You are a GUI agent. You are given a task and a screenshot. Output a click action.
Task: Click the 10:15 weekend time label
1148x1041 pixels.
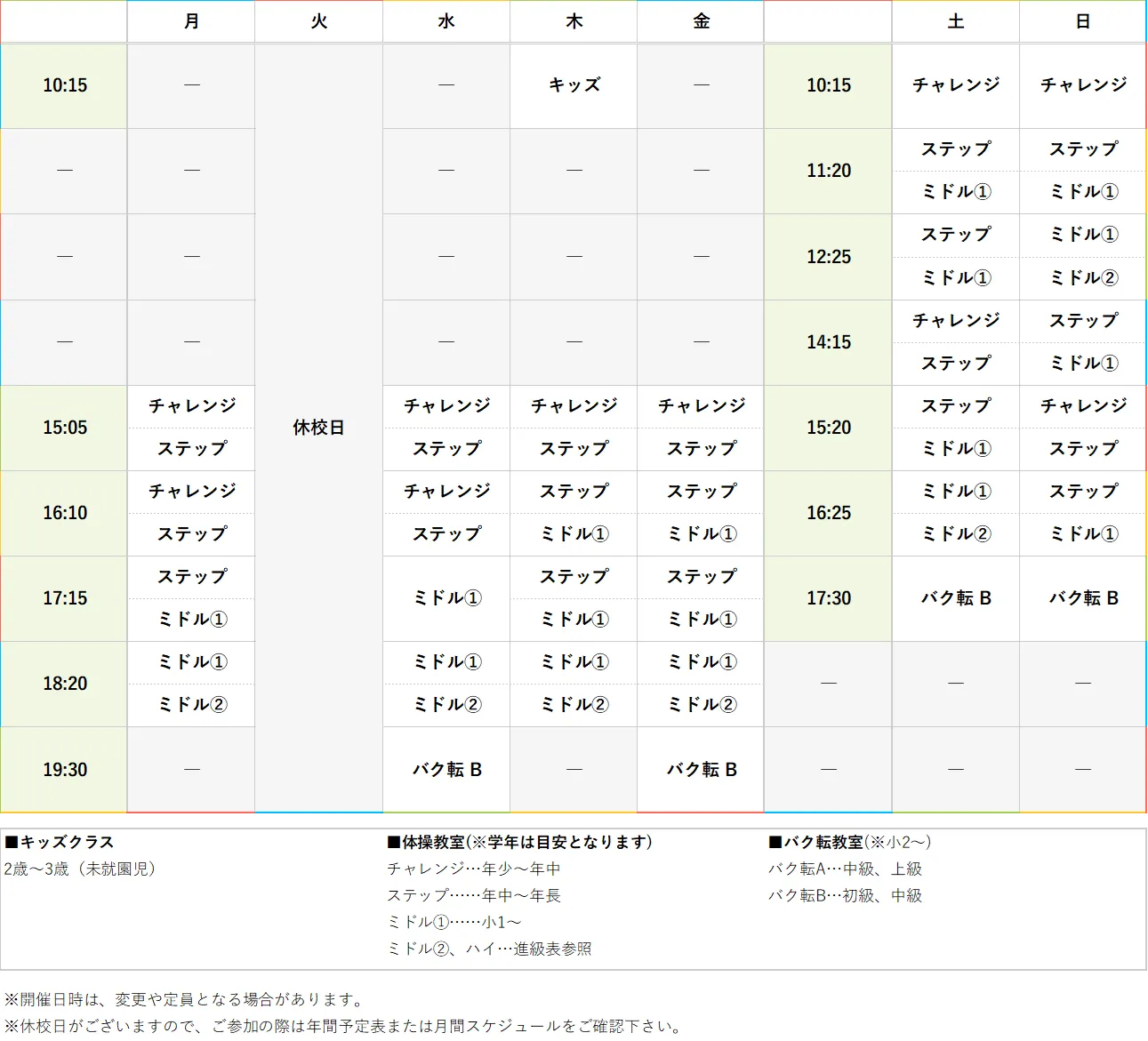(x=827, y=85)
